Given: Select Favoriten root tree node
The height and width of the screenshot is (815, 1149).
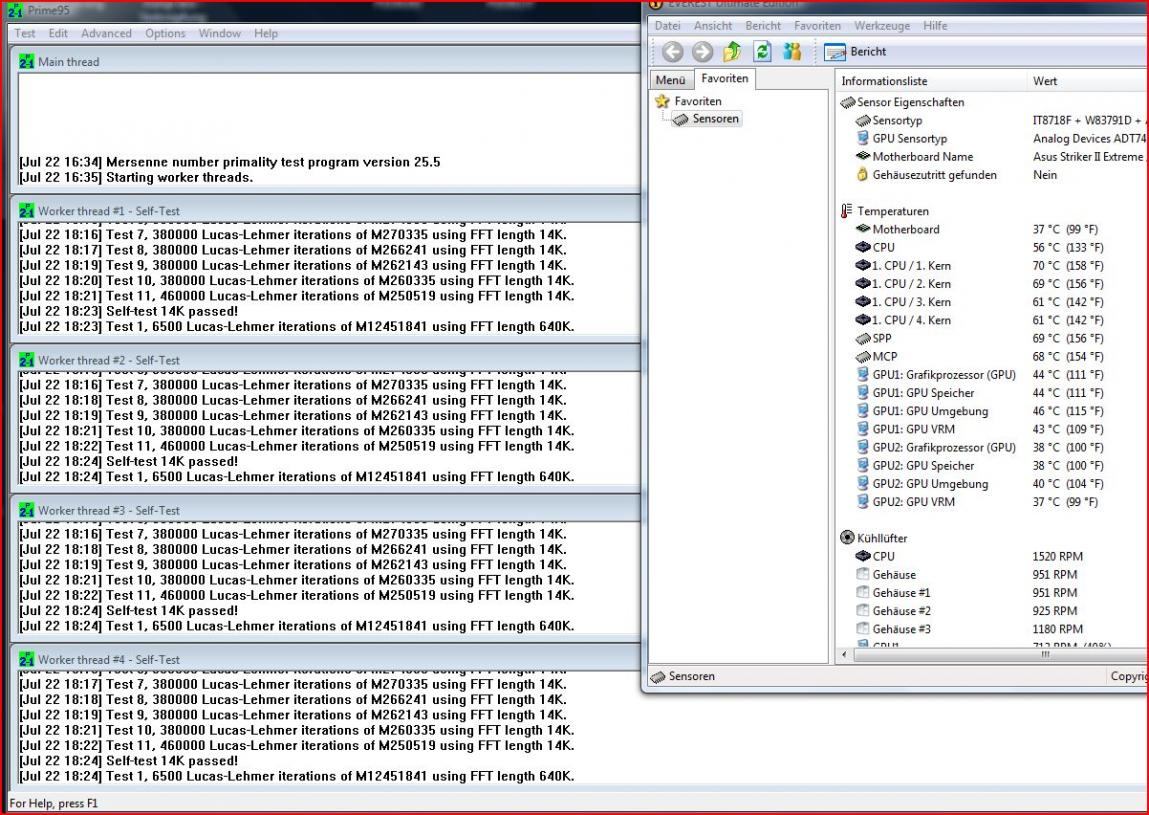Looking at the screenshot, I should (698, 101).
